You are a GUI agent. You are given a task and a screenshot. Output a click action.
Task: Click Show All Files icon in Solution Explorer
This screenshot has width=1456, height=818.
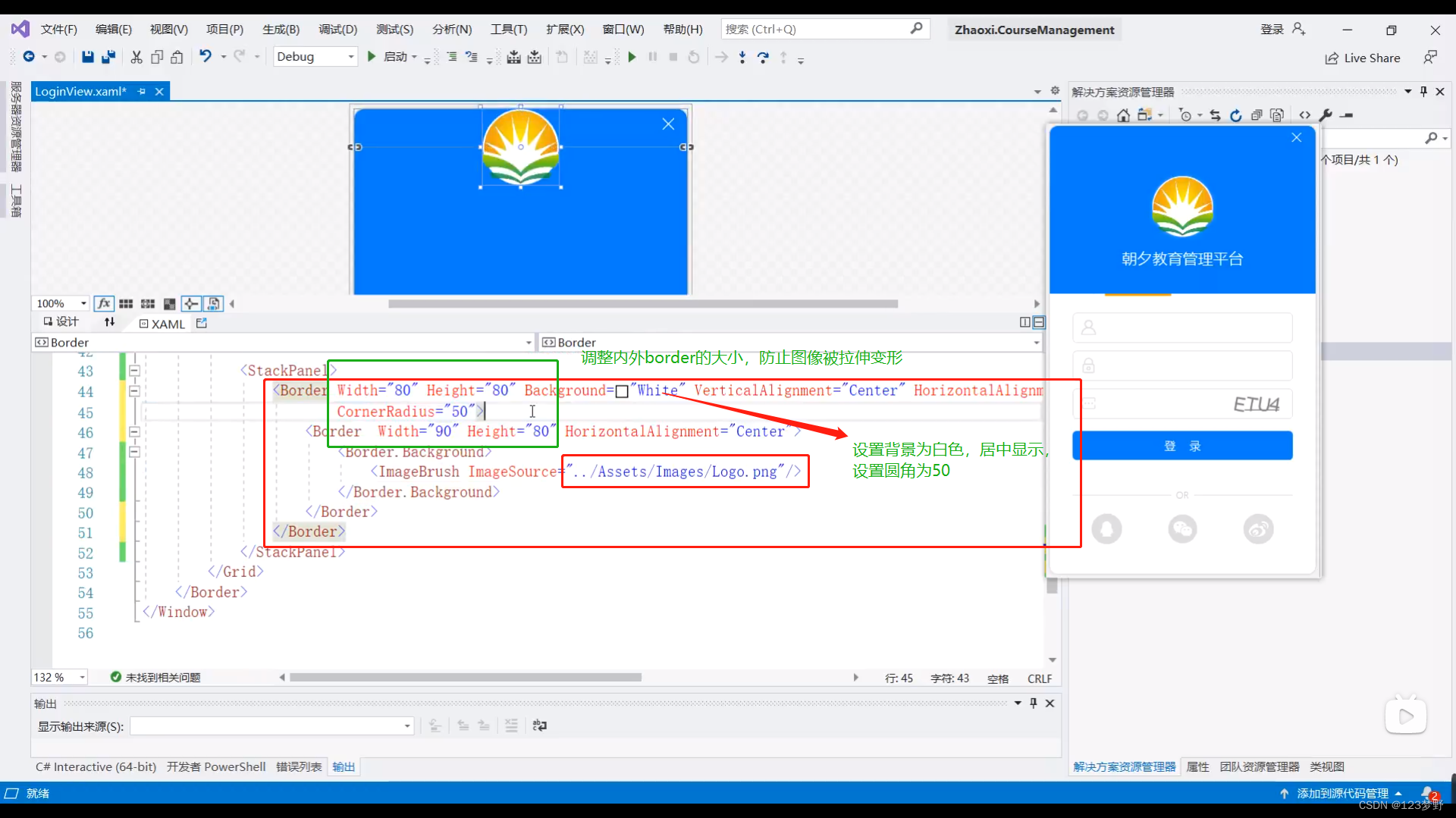[x=1277, y=115]
